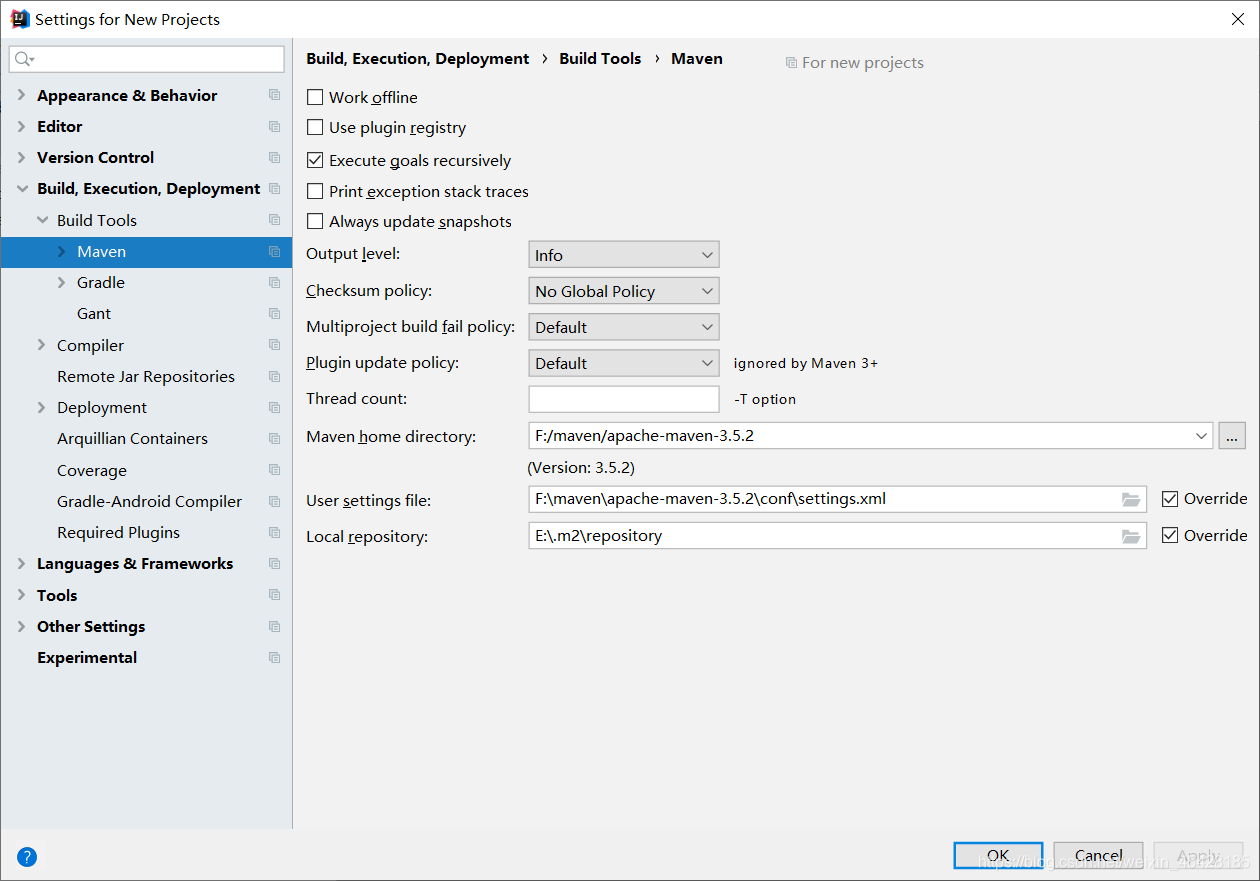Screen dimensions: 1260x881
Task: Click Build Tools in the breadcrumb
Action: click(600, 58)
